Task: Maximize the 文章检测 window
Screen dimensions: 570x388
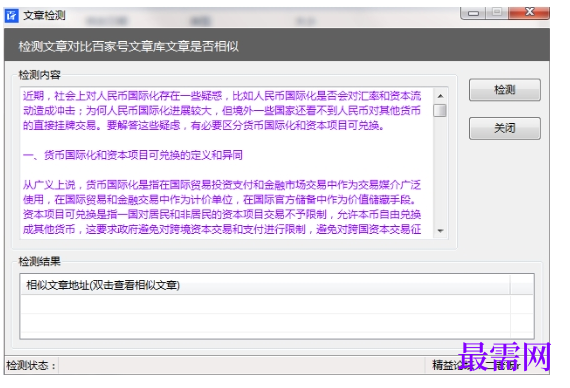Action: click(497, 13)
